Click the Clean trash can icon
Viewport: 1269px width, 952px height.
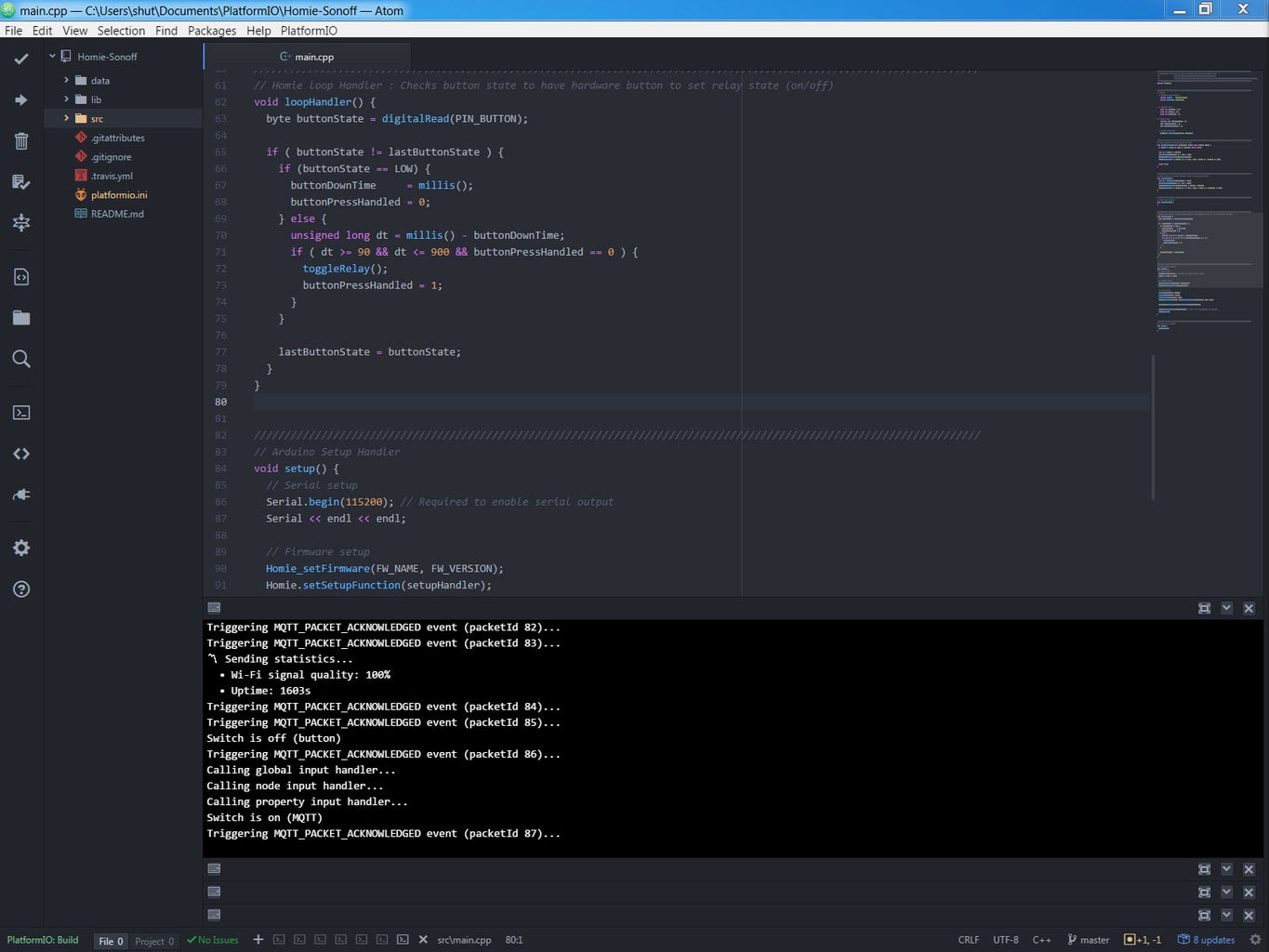(21, 141)
